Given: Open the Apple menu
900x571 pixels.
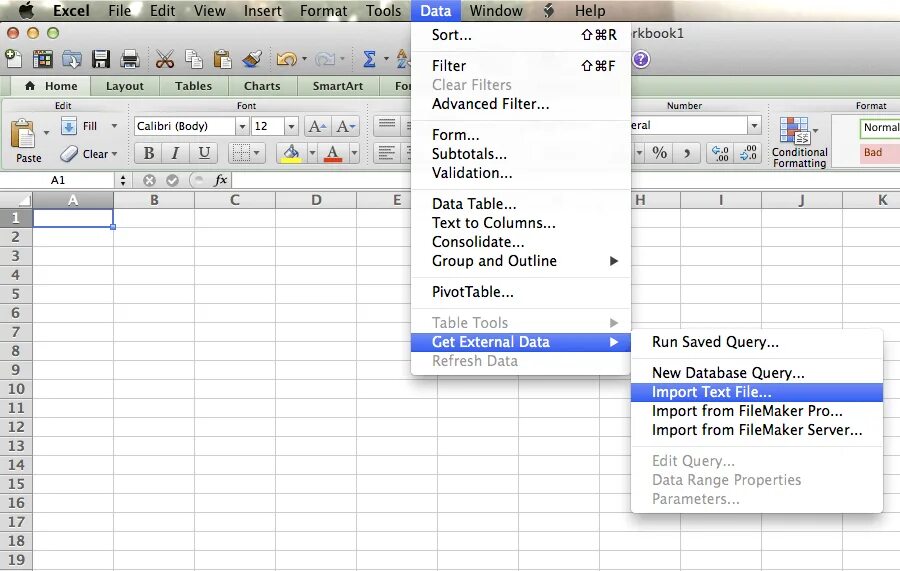Looking at the screenshot, I should coord(26,10).
